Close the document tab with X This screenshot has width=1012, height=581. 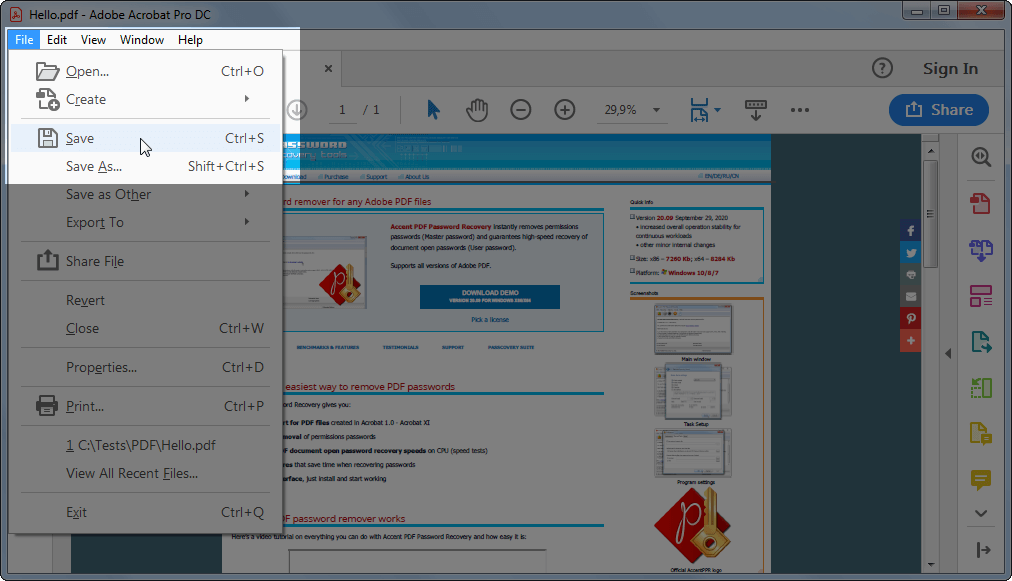(x=329, y=68)
